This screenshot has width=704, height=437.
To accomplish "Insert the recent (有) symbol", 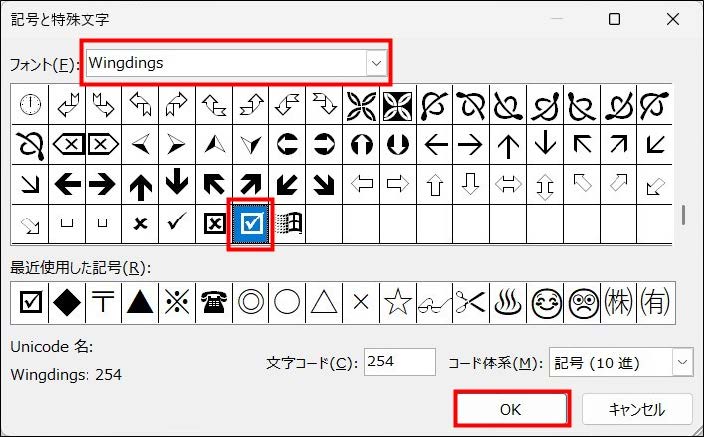I will click(656, 303).
